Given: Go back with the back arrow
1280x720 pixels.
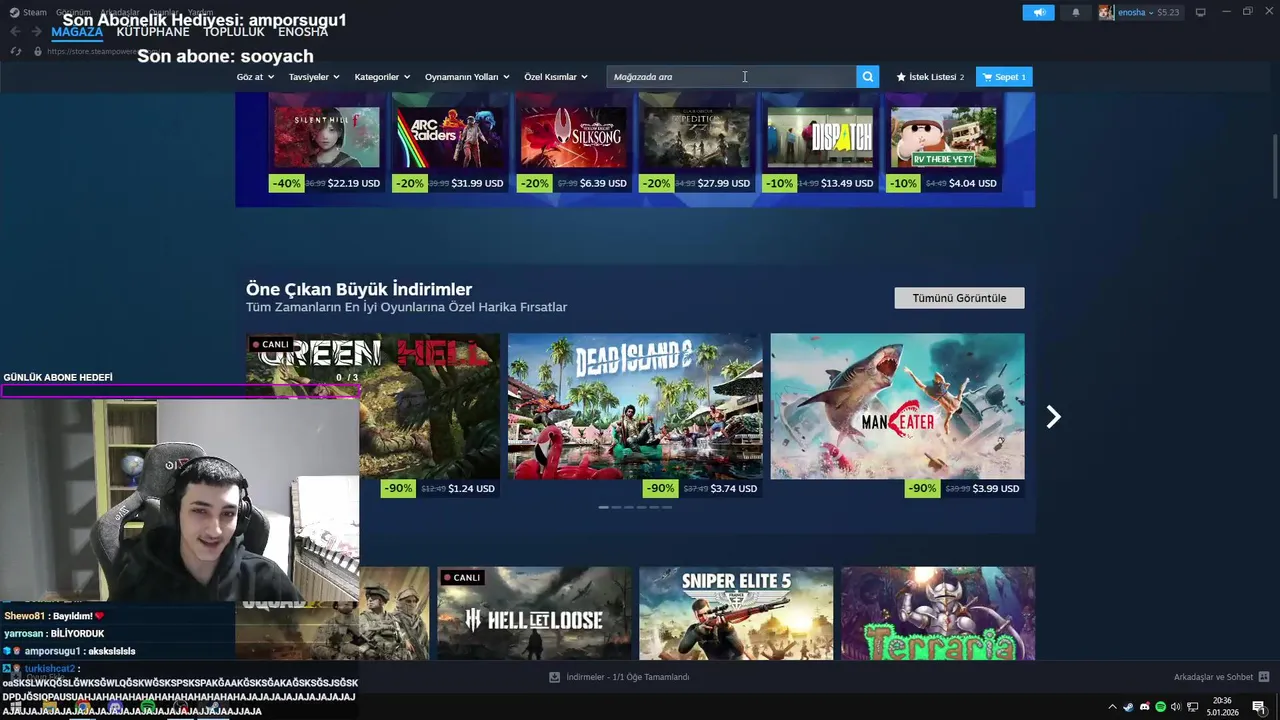Looking at the screenshot, I should (15, 31).
